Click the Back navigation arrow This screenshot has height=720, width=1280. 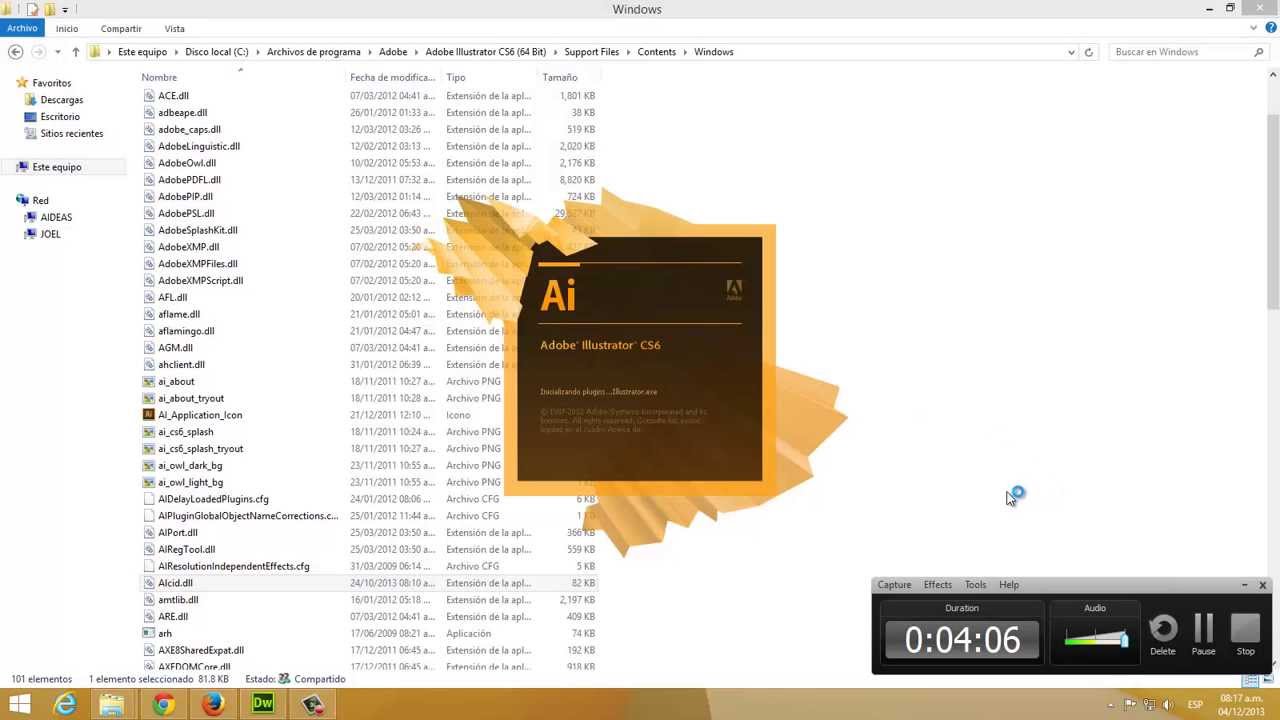(15, 52)
